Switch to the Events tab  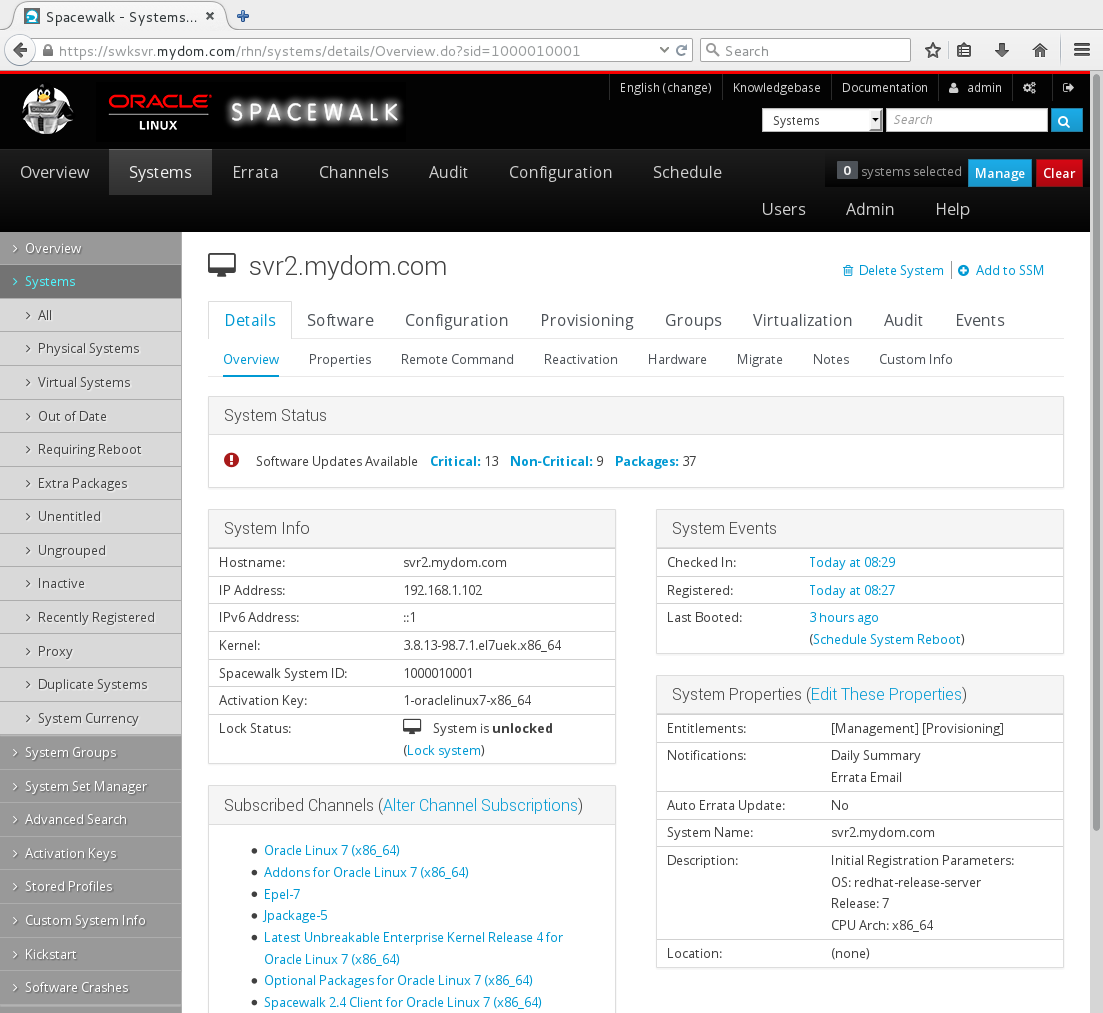tap(980, 320)
